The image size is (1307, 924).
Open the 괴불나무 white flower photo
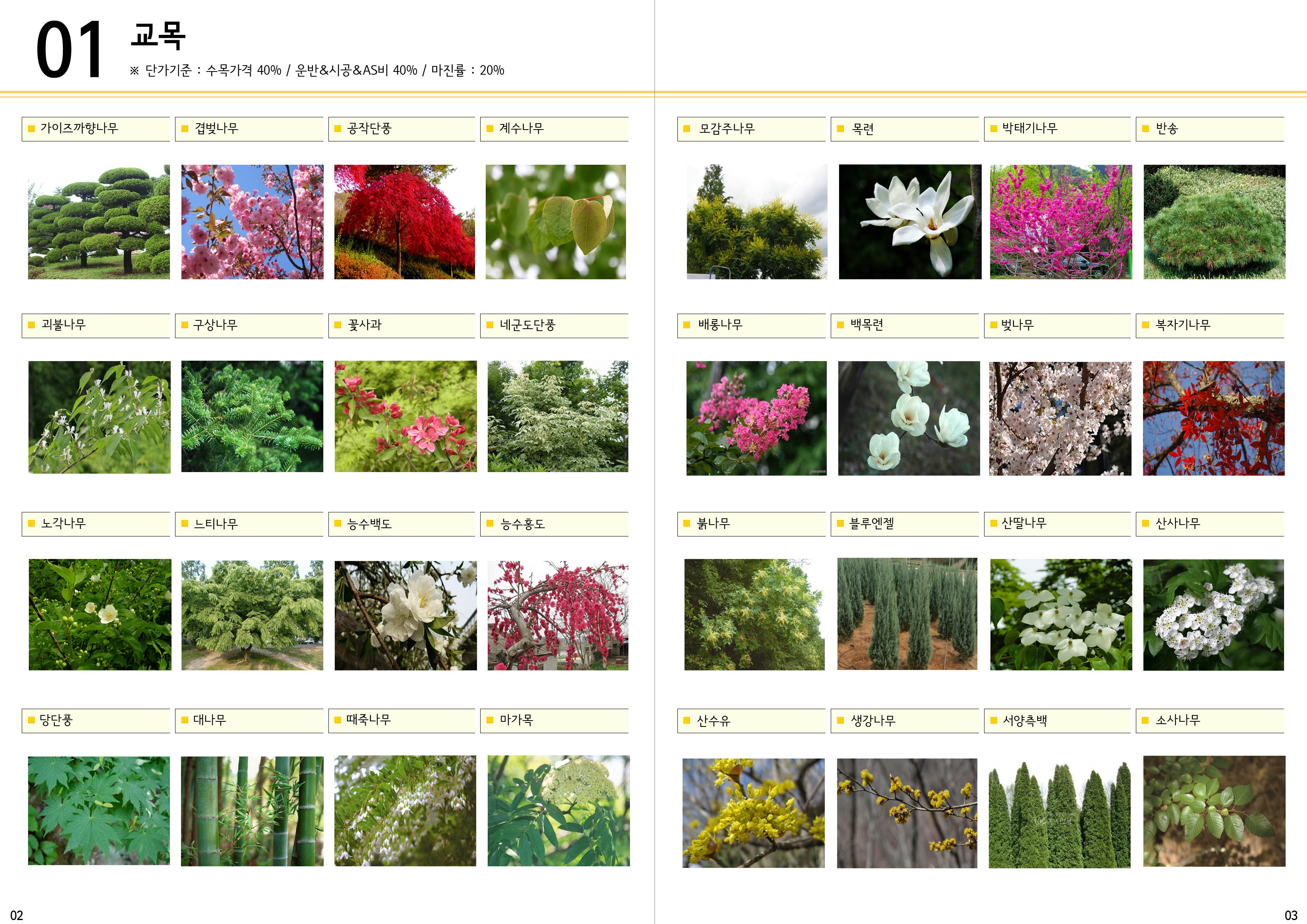[x=100, y=417]
